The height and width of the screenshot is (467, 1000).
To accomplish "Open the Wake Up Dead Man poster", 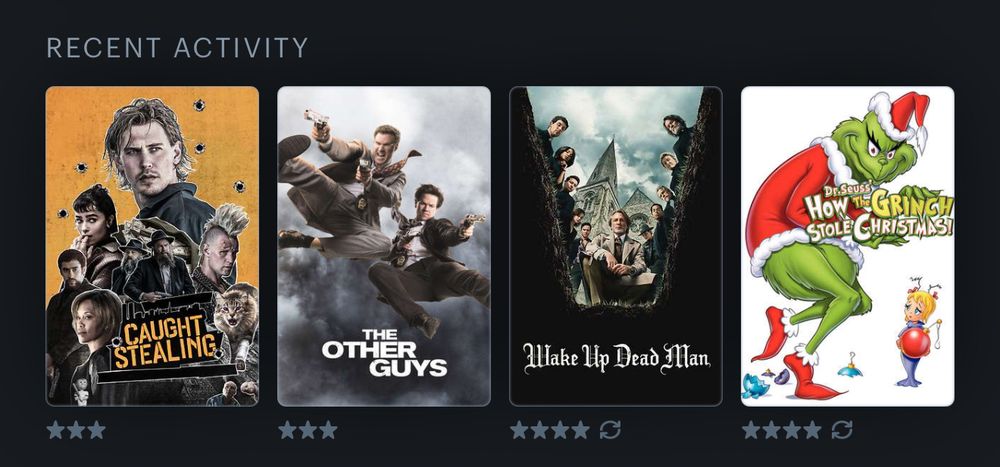I will point(615,246).
